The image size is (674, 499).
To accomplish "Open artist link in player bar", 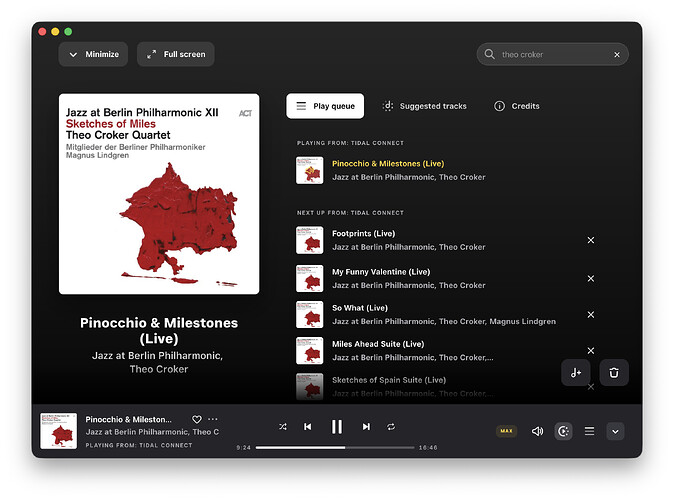I will tap(152, 432).
